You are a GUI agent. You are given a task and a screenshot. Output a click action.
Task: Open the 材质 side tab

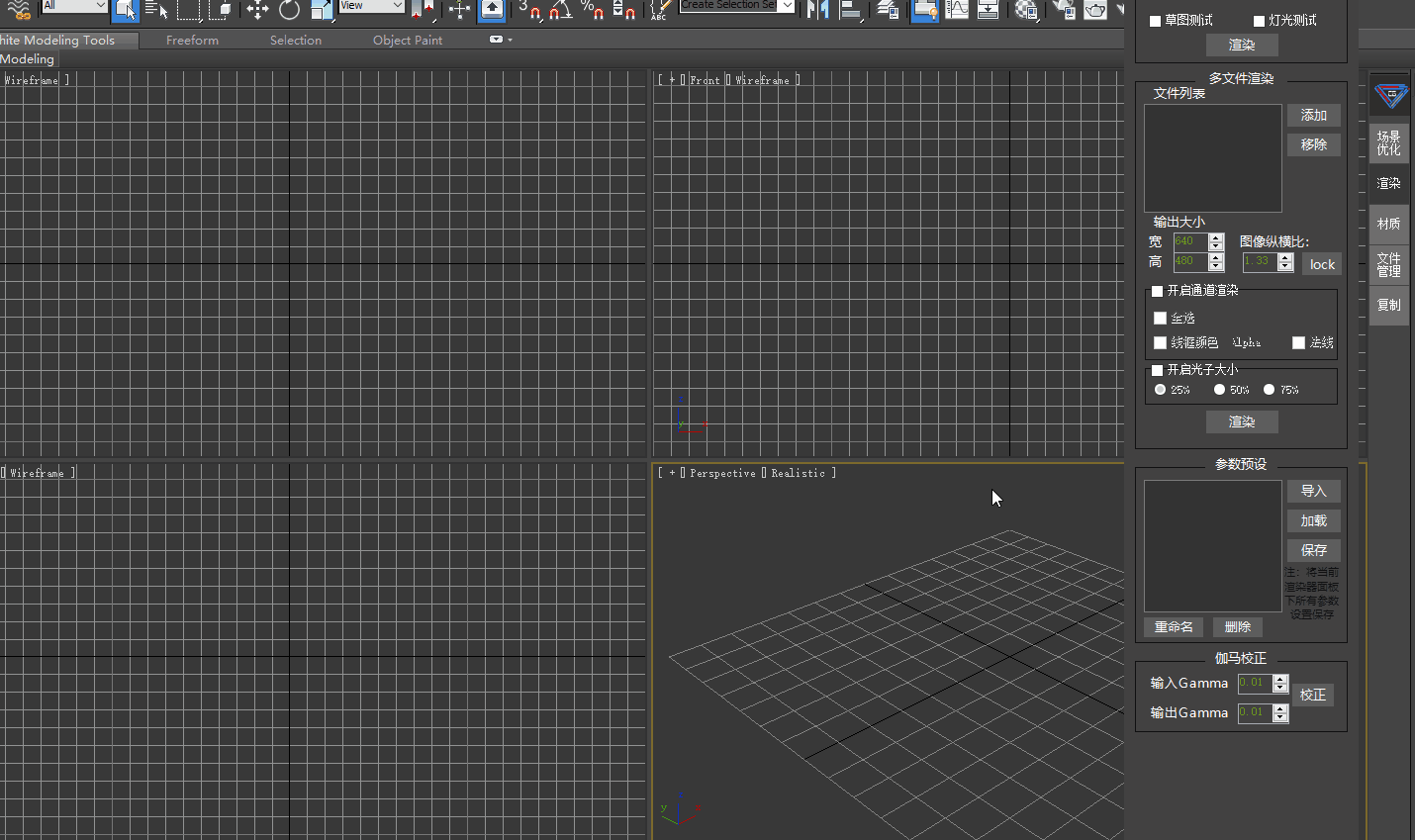pos(1388,224)
